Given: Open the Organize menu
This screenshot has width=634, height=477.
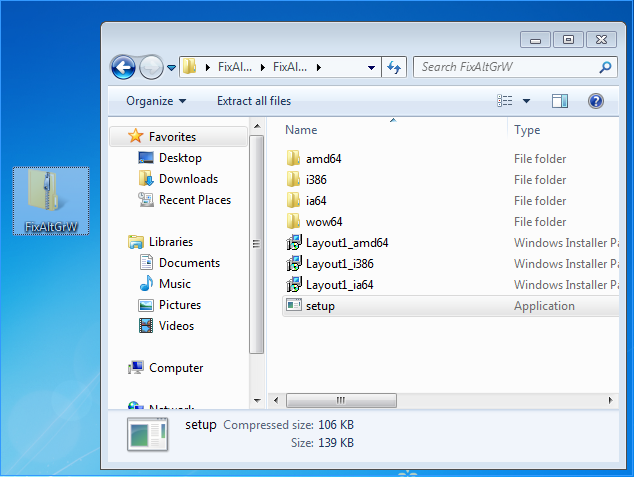Looking at the screenshot, I should click(156, 101).
